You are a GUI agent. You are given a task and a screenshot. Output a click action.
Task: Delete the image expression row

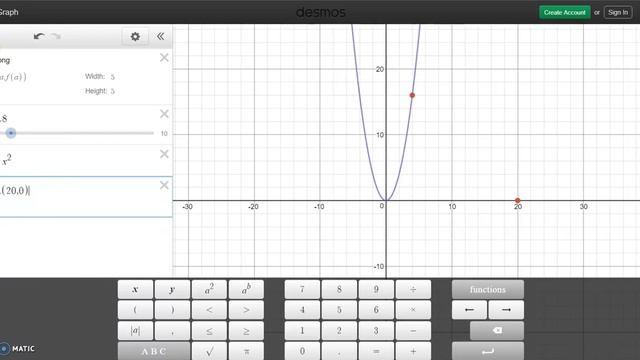point(164,58)
